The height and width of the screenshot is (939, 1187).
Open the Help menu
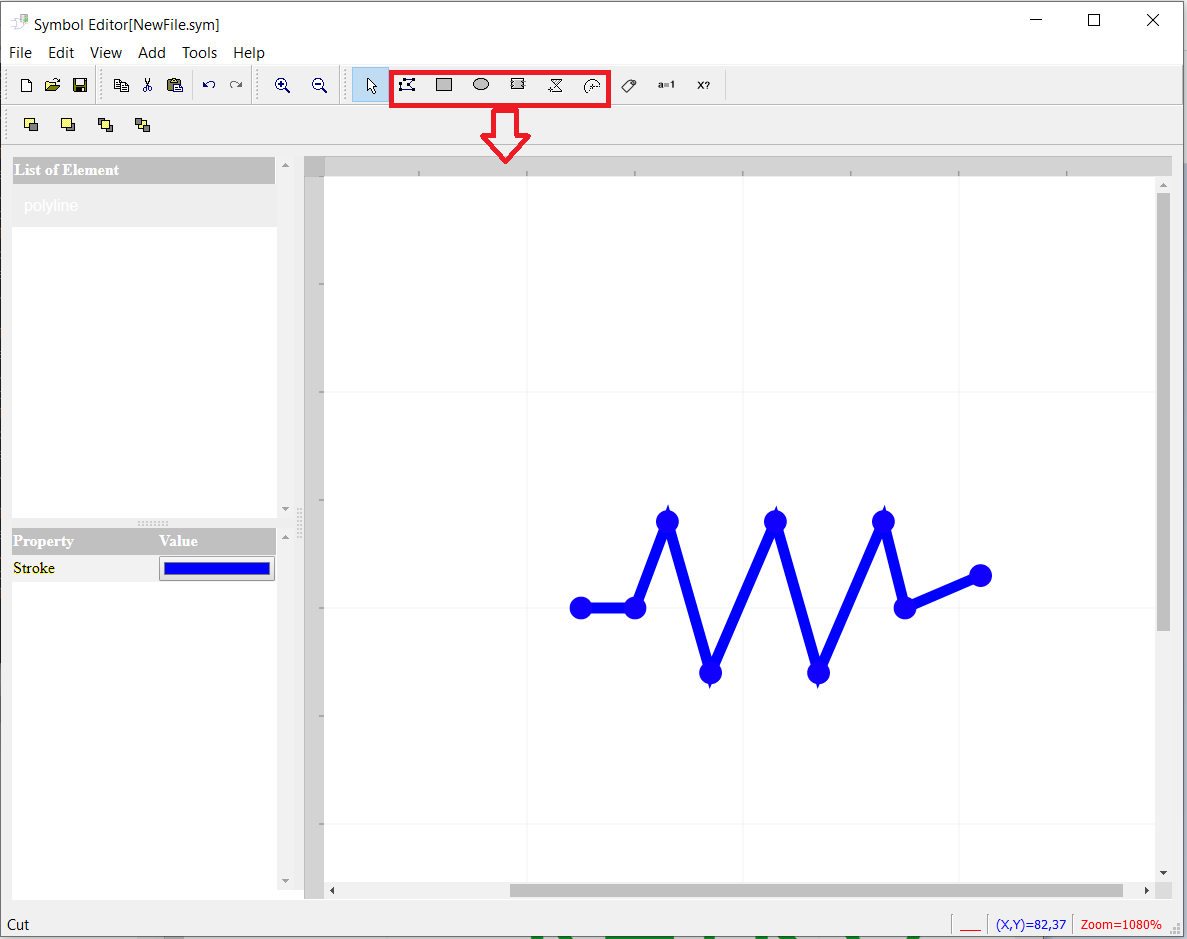tap(249, 53)
